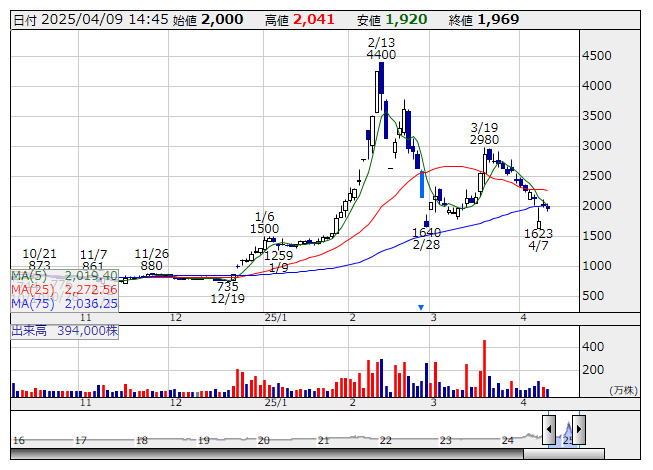
Task: Click the 2/13 4400 peak price label
Action: tap(381, 48)
